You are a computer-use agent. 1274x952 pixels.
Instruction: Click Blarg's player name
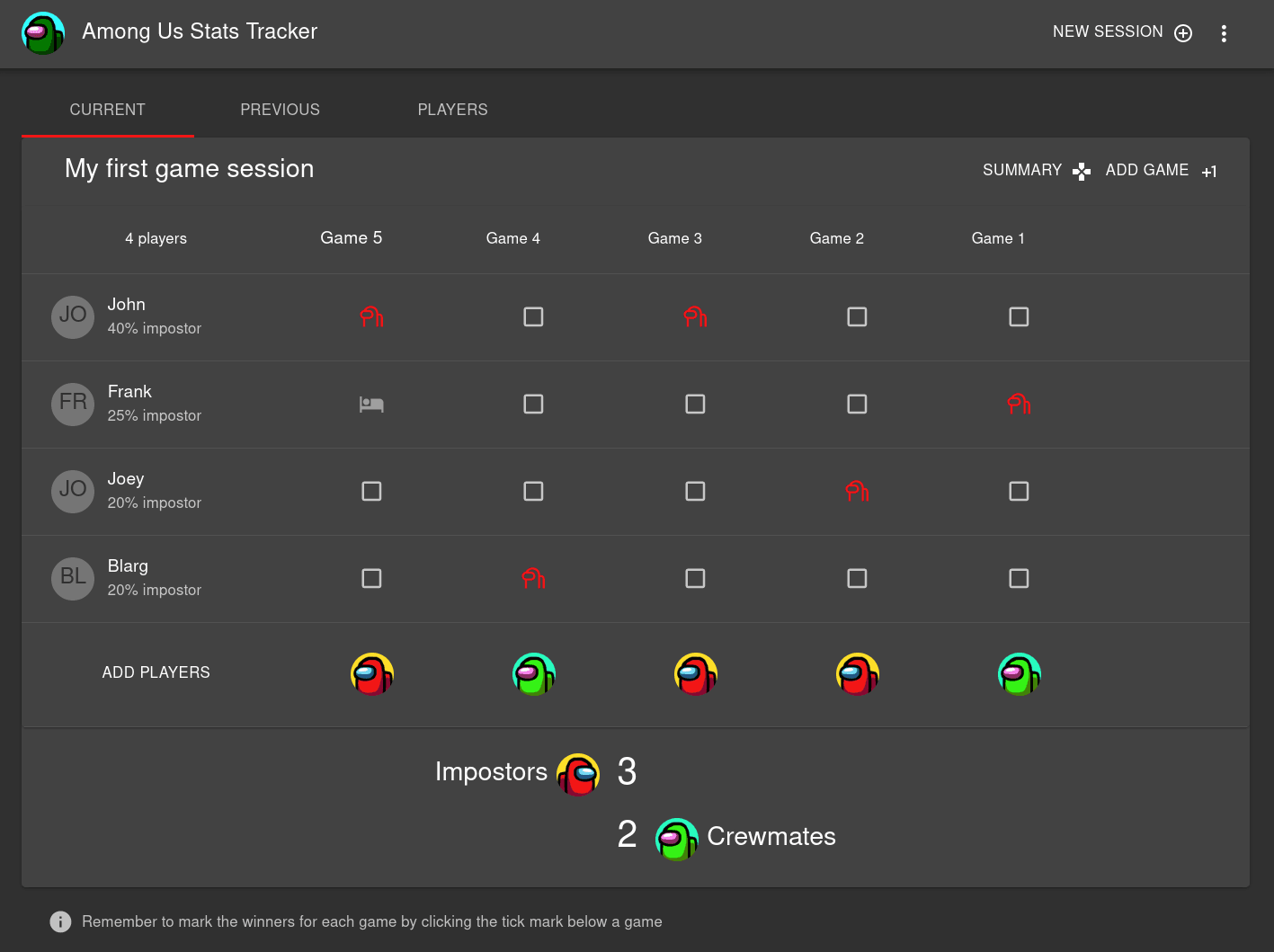coord(128,566)
